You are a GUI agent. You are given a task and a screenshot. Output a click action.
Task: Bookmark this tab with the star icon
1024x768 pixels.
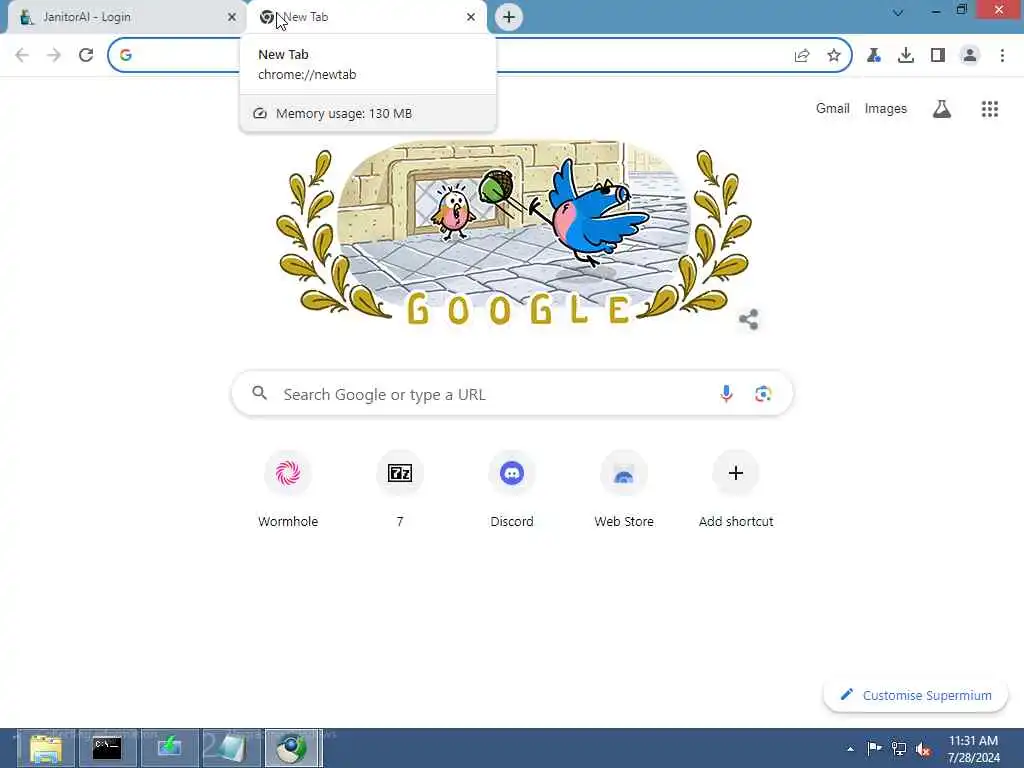[x=834, y=56]
